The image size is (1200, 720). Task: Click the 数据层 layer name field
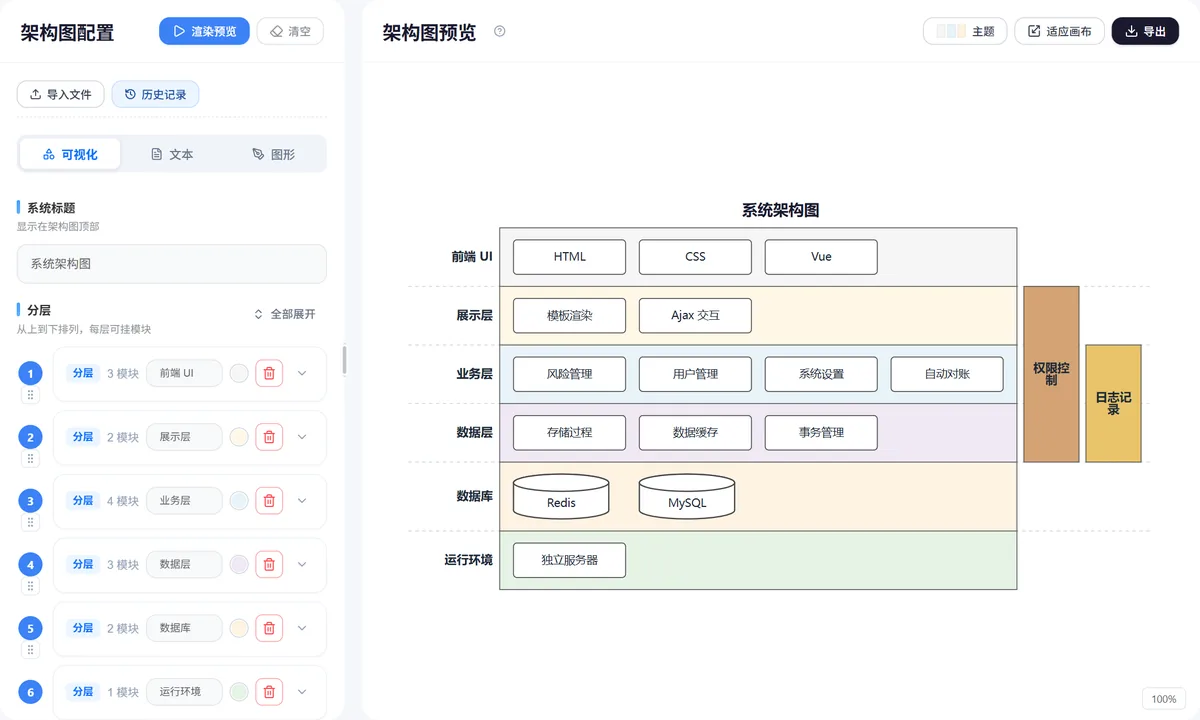184,565
